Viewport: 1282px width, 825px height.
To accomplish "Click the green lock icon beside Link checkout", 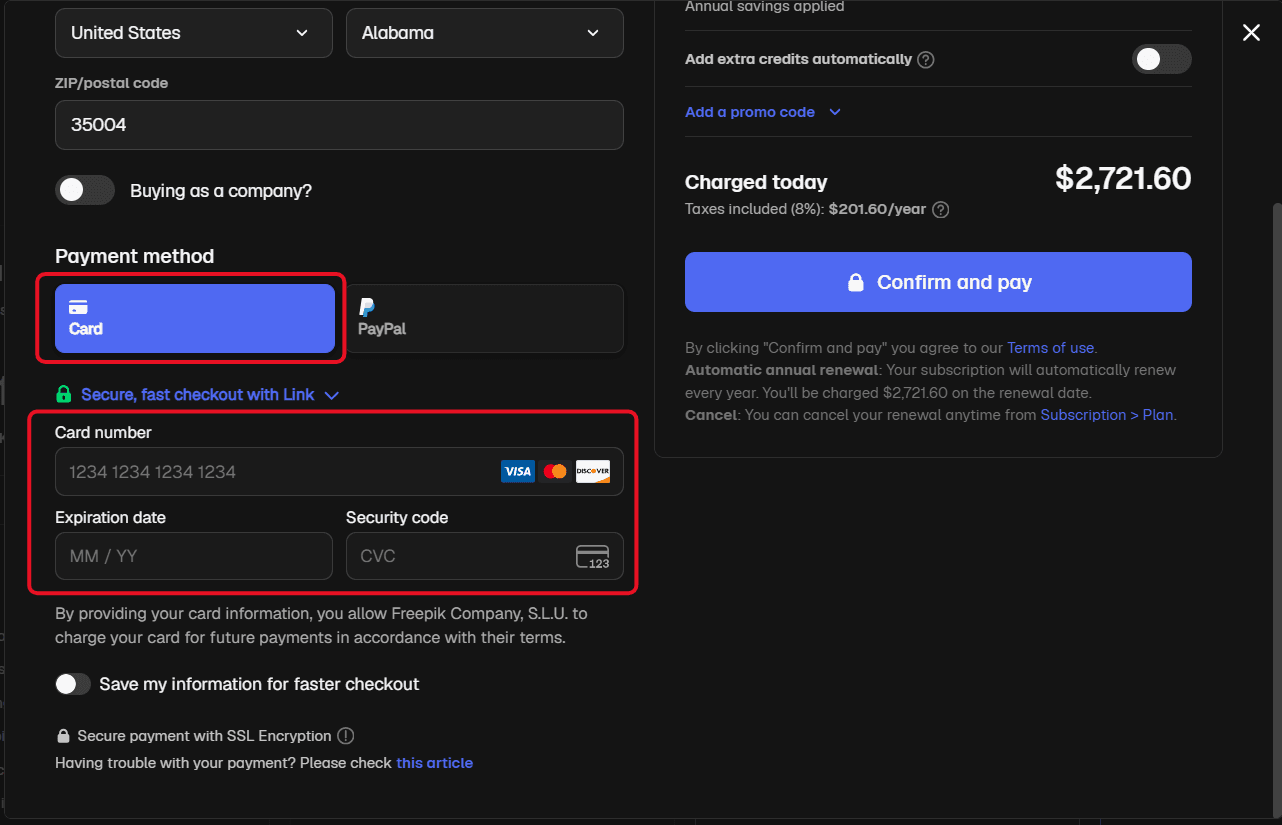I will (x=64, y=395).
